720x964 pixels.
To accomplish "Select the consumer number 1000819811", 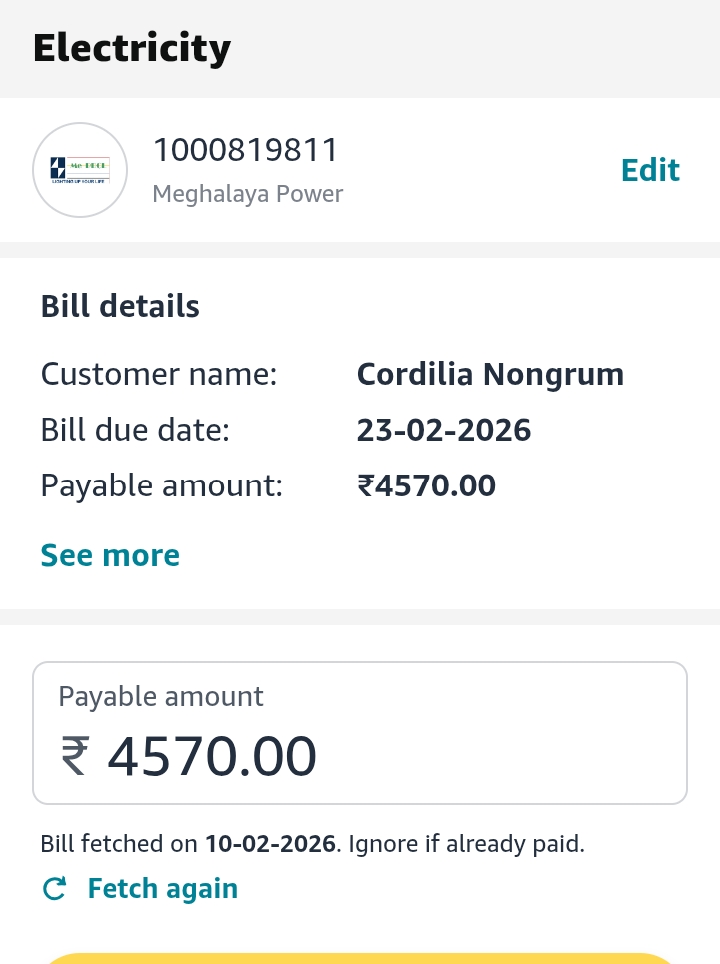I will (x=245, y=151).
